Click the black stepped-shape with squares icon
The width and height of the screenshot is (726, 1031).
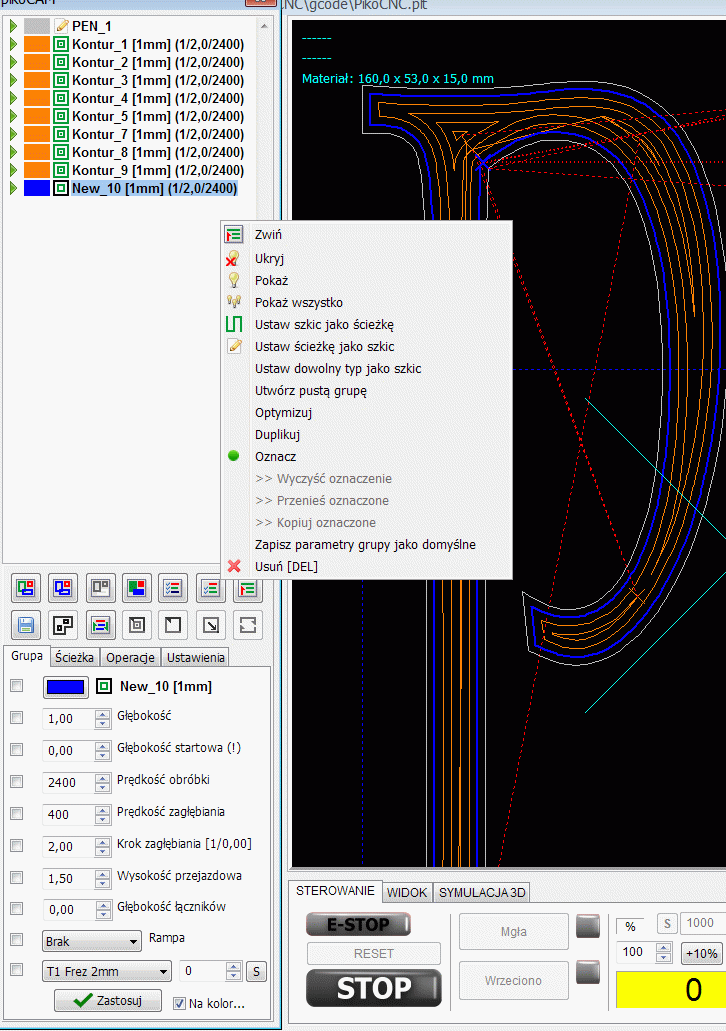(63, 625)
